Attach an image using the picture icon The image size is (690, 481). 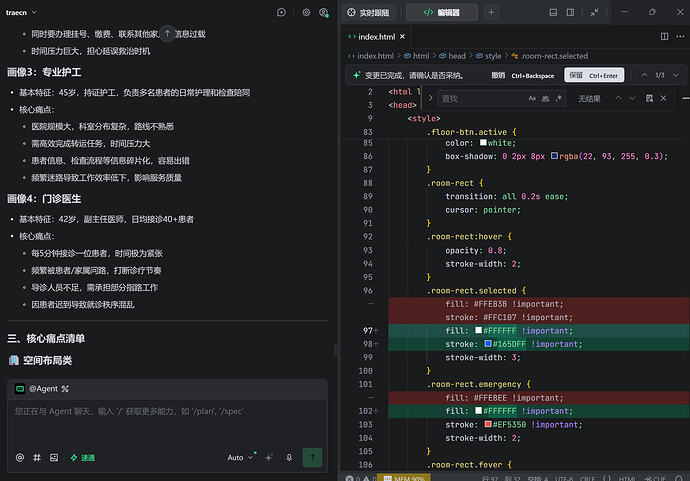[54, 458]
